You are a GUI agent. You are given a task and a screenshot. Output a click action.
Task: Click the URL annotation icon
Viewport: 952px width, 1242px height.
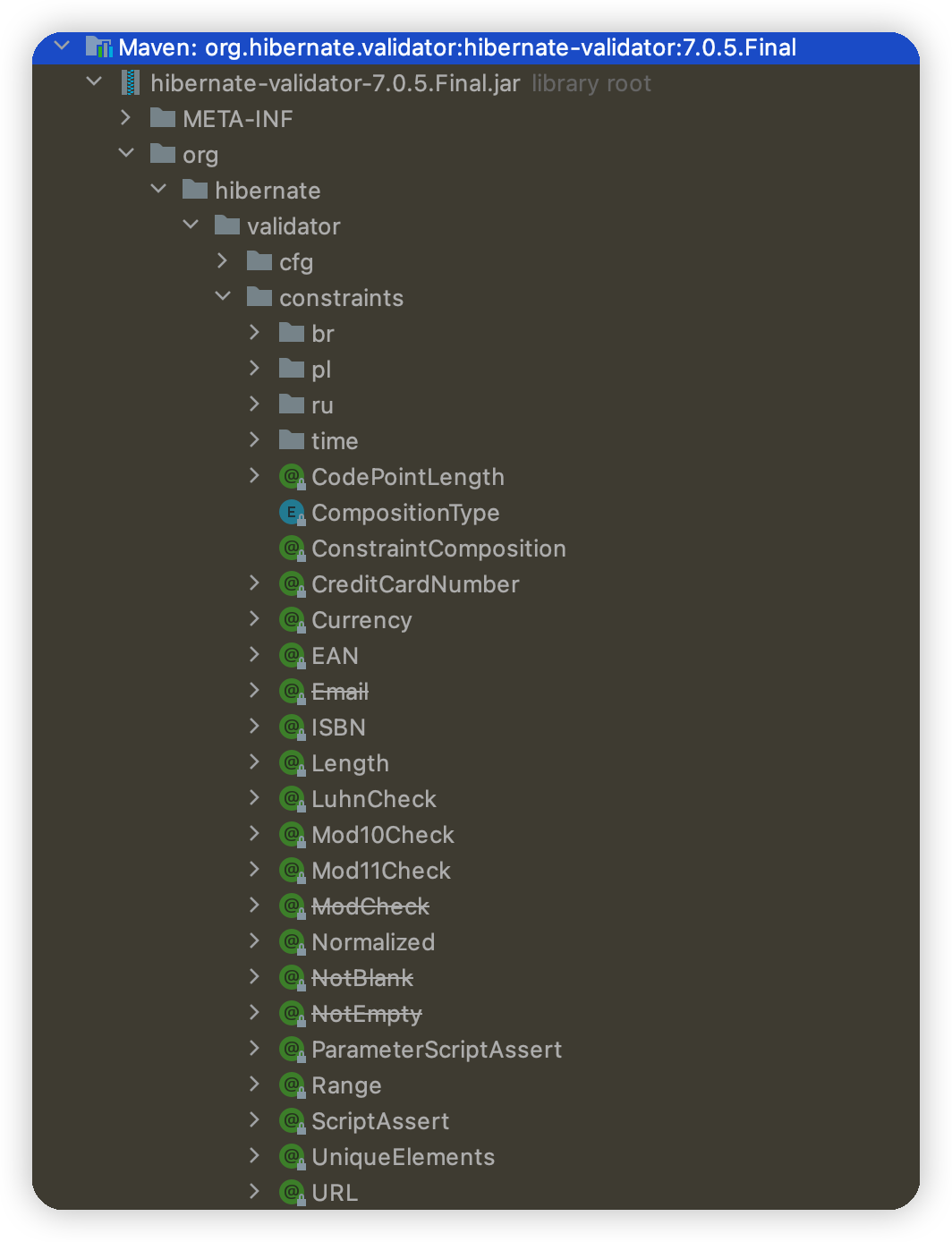292,1193
